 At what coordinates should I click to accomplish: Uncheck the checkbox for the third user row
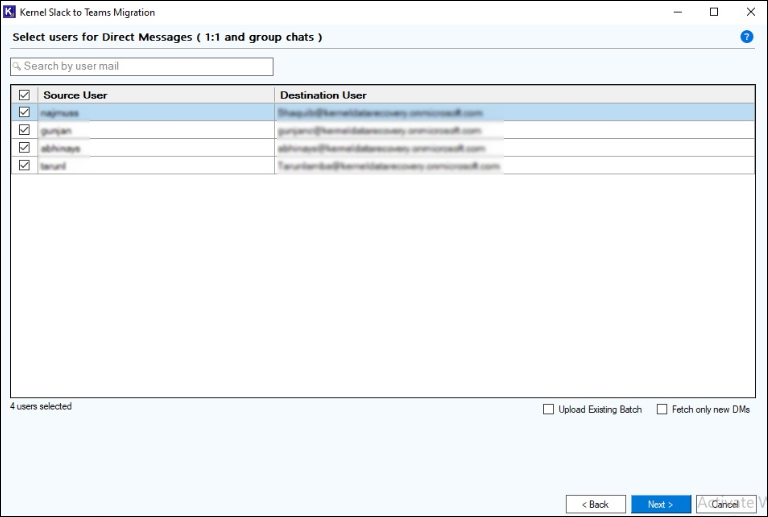[24, 147]
